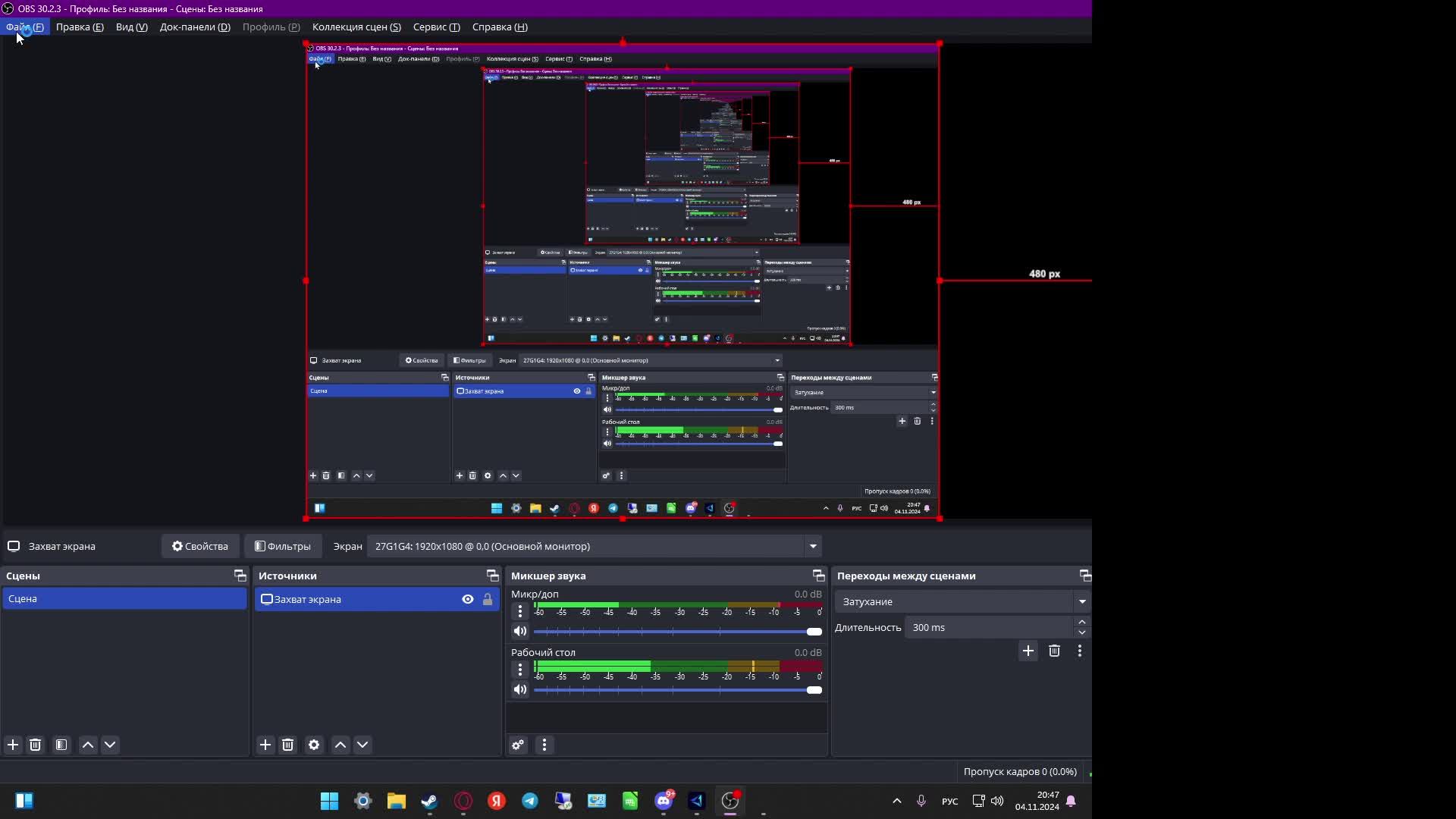Image resolution: width=1456 pixels, height=819 pixels.
Task: Move scene up arrow
Action: click(x=88, y=745)
